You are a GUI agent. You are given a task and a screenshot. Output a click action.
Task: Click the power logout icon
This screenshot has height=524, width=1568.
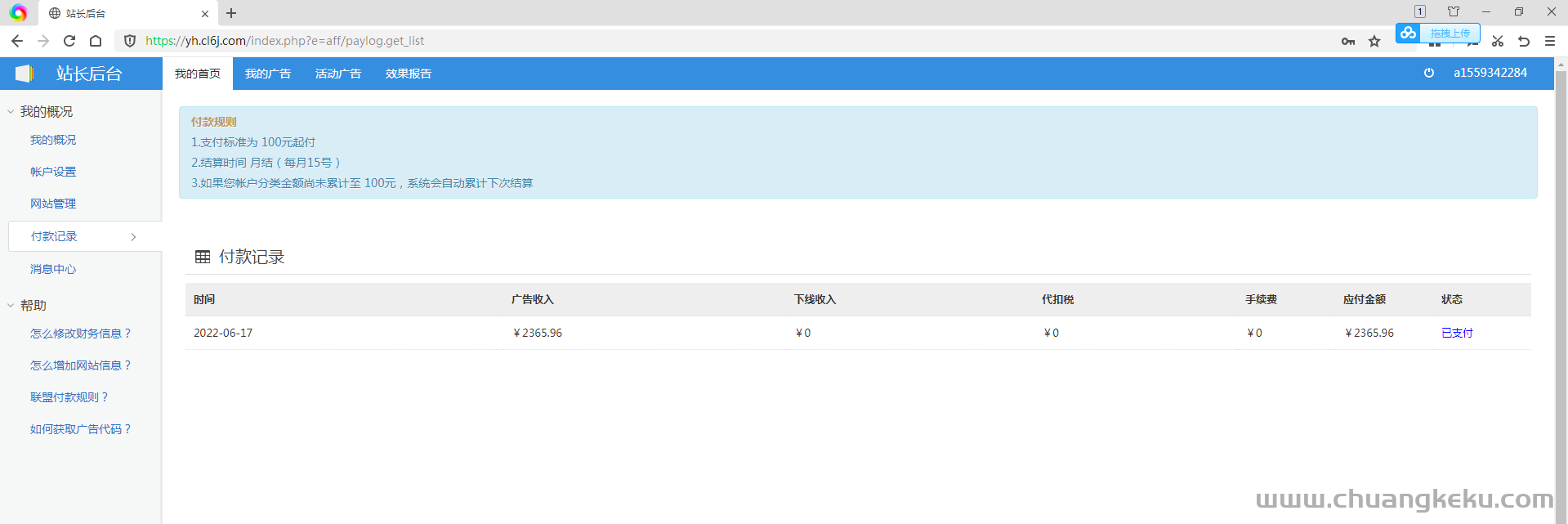(x=1429, y=73)
